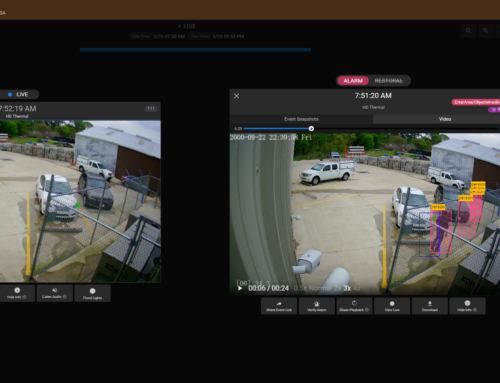Image resolution: width=500 pixels, height=383 pixels.
Task: Click the 7:51:20 AM event timestamp
Action: [373, 96]
